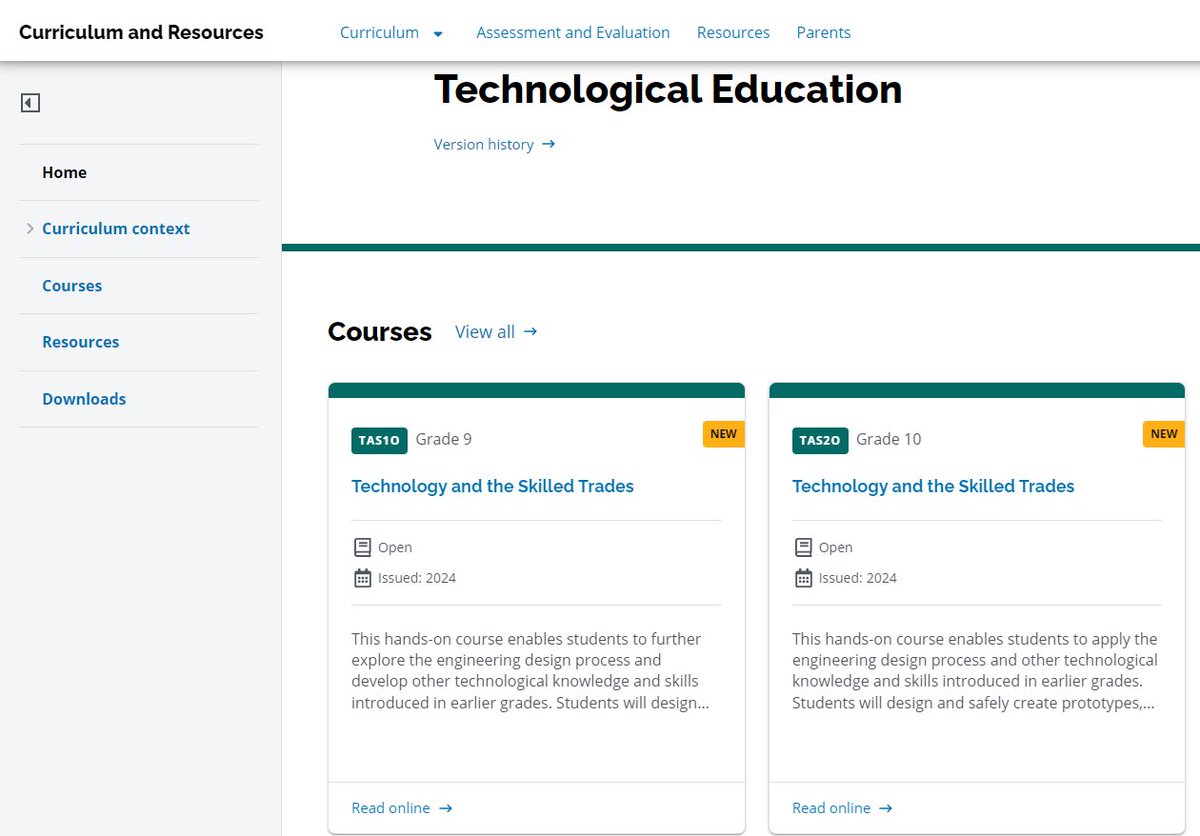This screenshot has height=836, width=1200.
Task: Click the TAS2O course description paragraph
Action: [975, 671]
